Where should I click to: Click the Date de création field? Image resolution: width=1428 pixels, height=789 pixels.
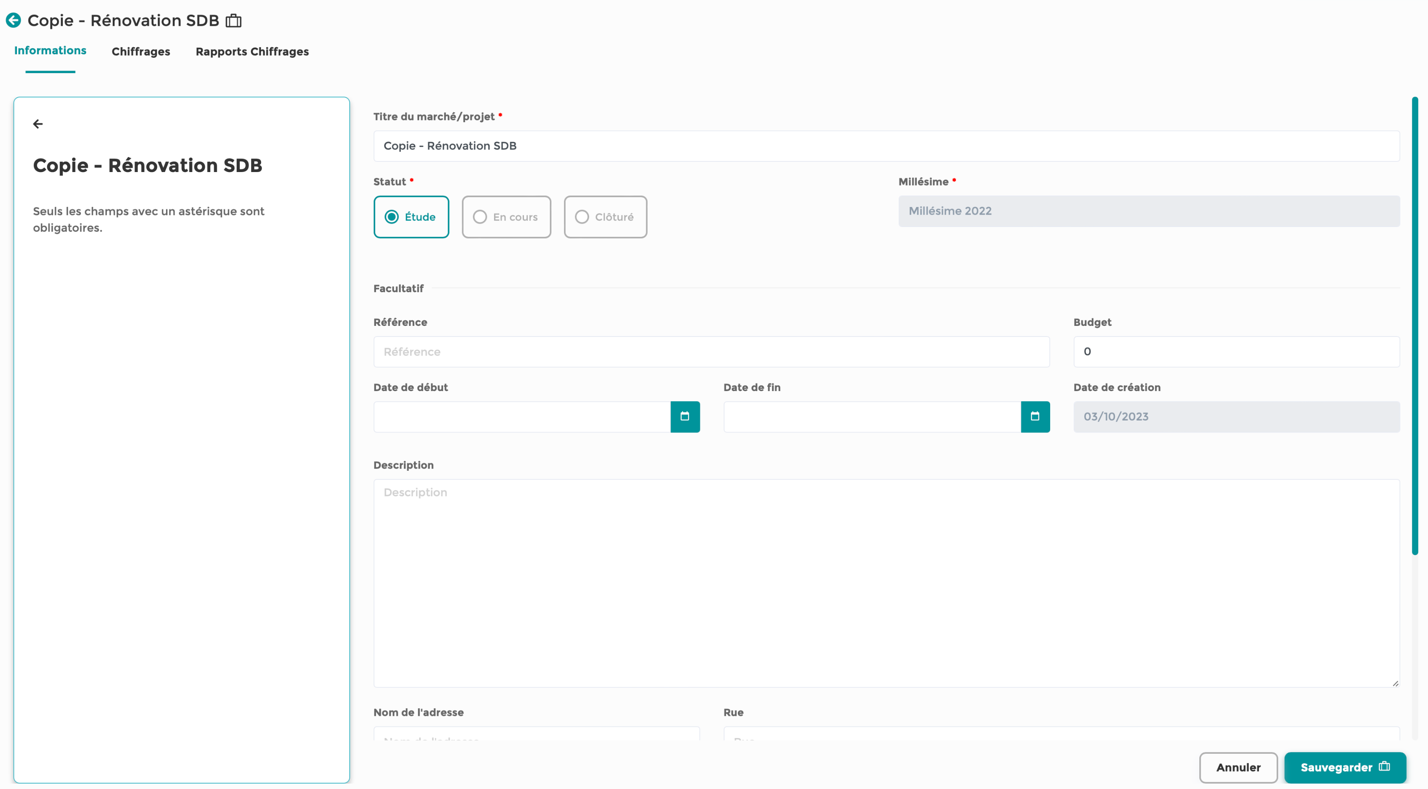pos(1236,417)
